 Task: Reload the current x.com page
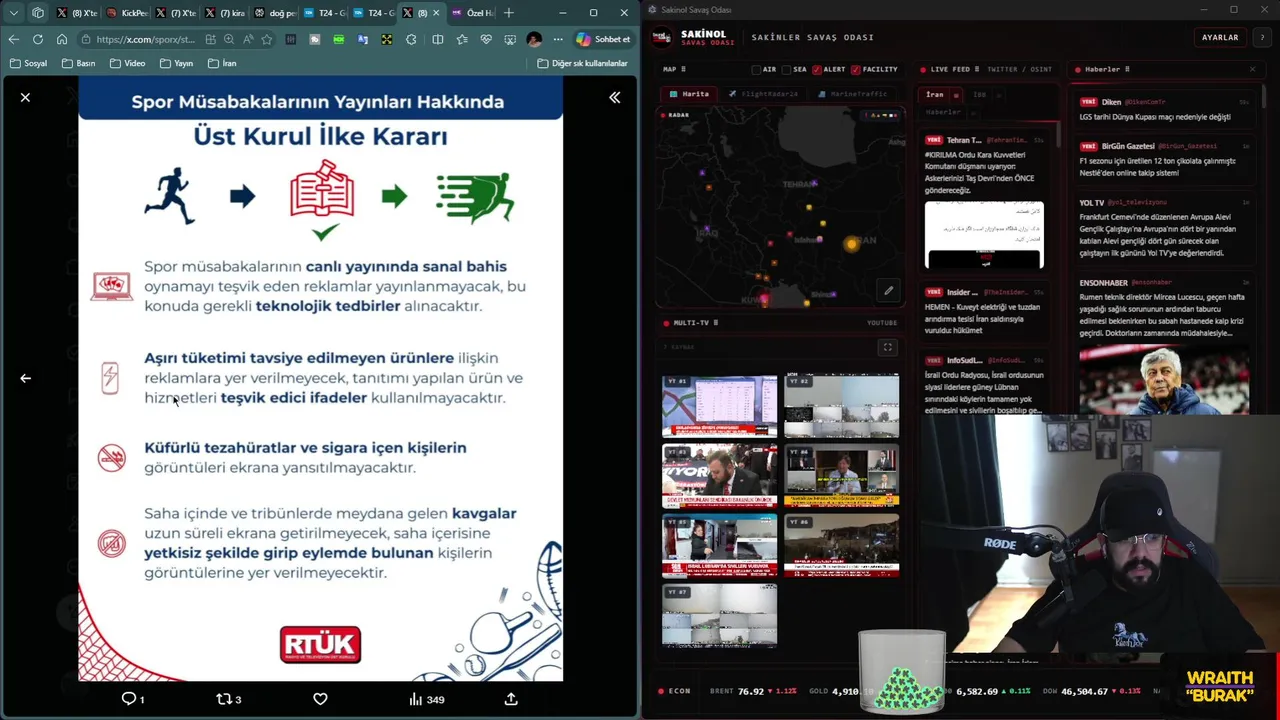37,39
